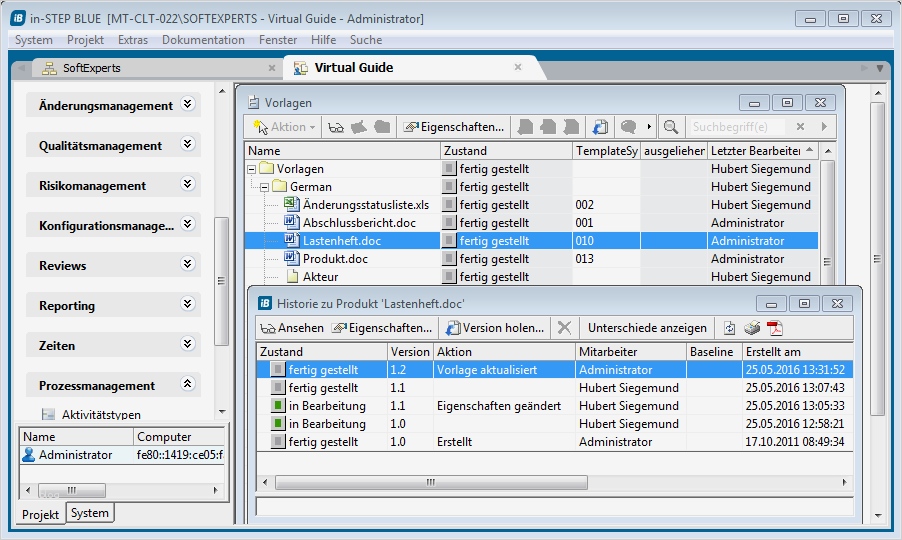The width and height of the screenshot is (902, 540).
Task: Click the Ansehen button in Historie toolbar
Action: (292, 328)
